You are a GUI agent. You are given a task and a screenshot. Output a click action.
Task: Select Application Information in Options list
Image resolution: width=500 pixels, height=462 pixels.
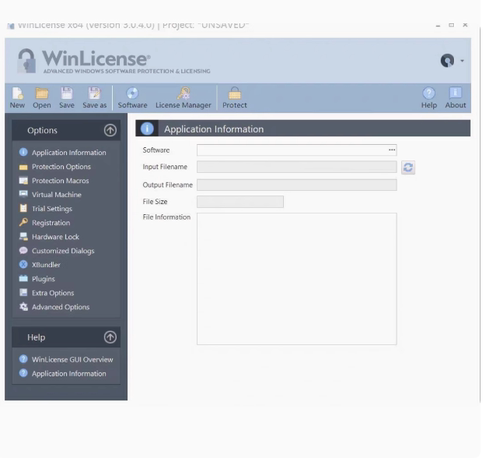point(63,152)
